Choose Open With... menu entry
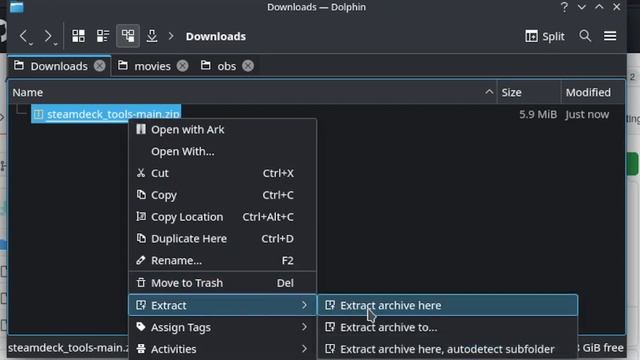This screenshot has height=360, width=640. (x=222, y=151)
